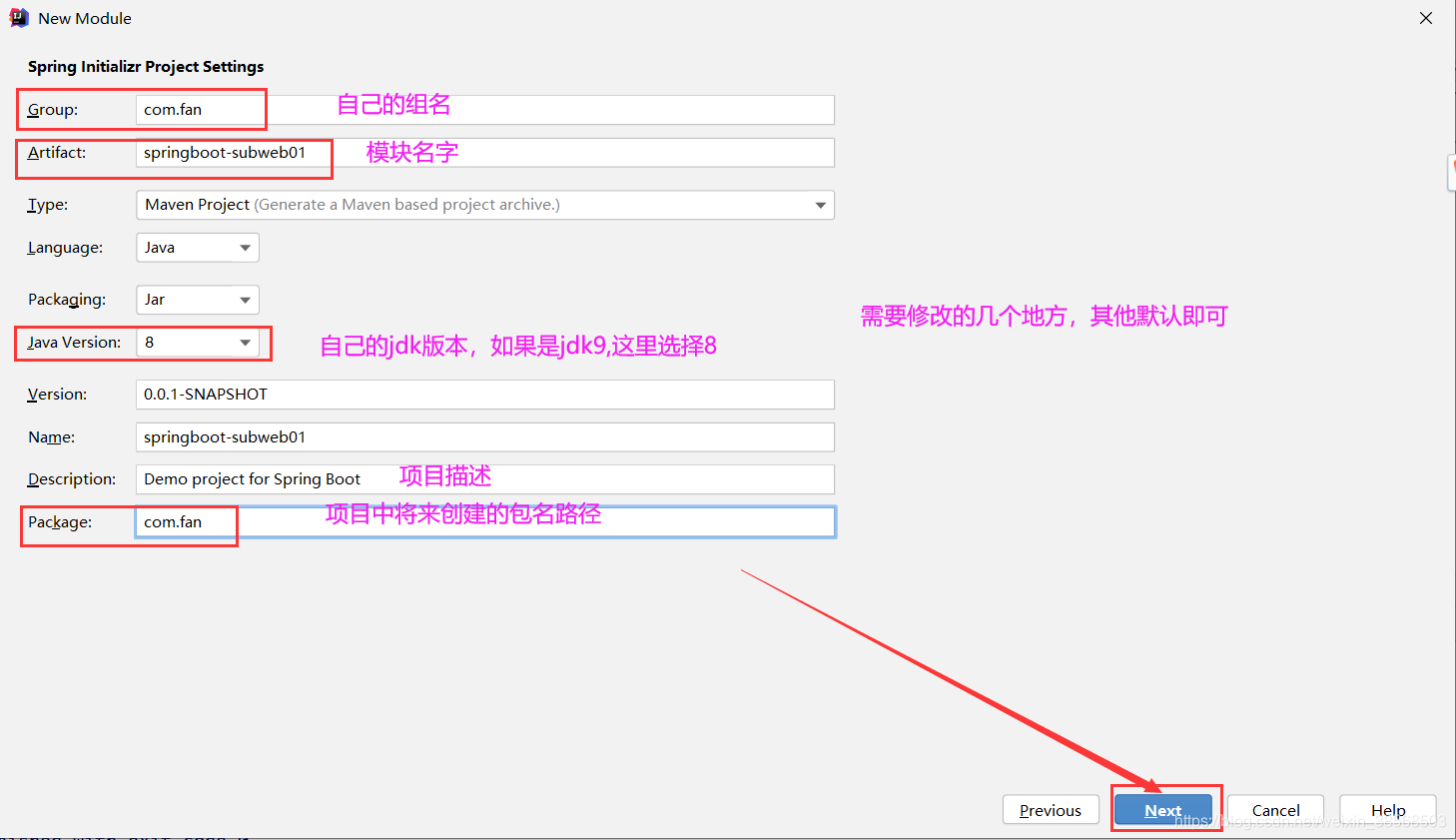The height and width of the screenshot is (840, 1456).
Task: Open the Java Version dropdown set to 8
Action: 198,343
